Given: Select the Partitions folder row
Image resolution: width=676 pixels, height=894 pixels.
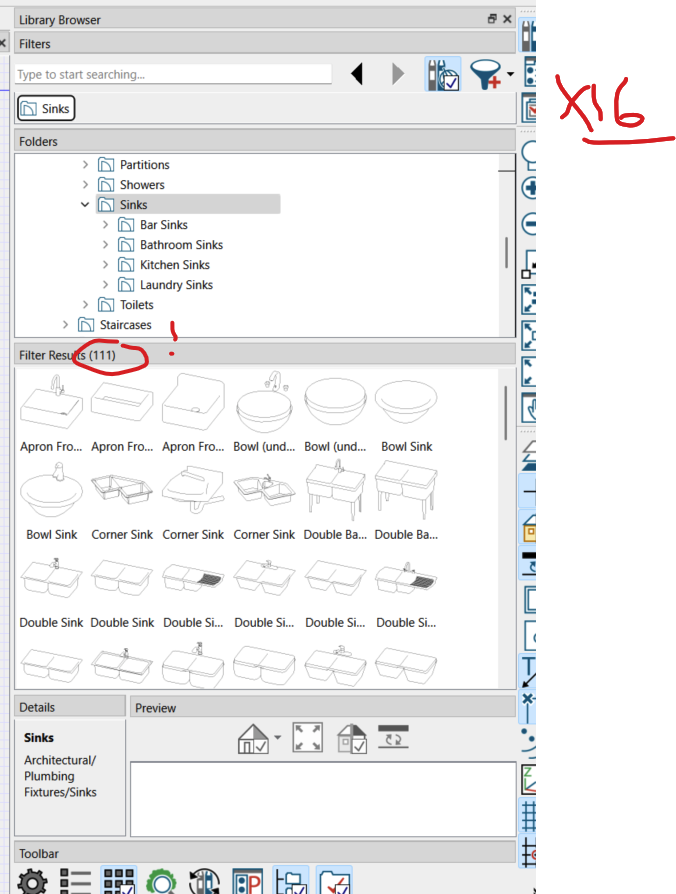Looking at the screenshot, I should coord(134,165).
